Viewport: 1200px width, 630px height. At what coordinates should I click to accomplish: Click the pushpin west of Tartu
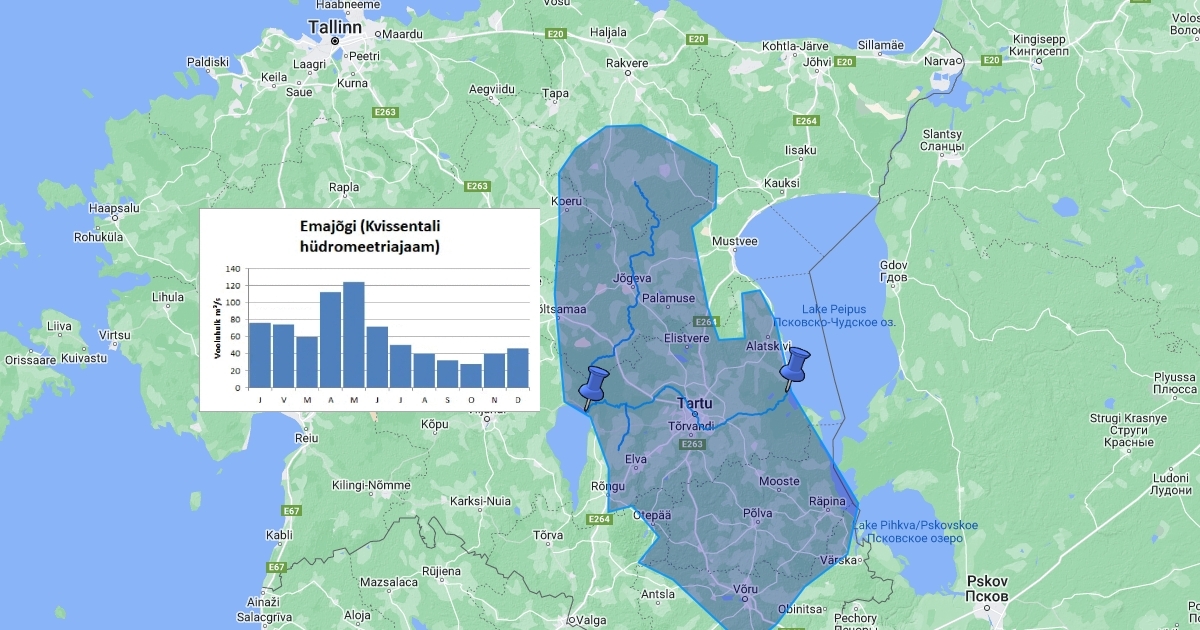click(595, 385)
